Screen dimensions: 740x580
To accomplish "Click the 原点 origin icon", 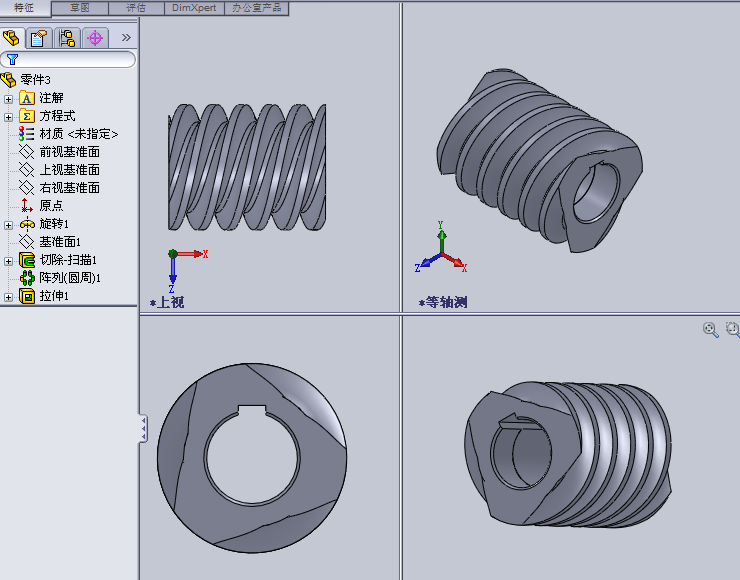I will click(26, 206).
